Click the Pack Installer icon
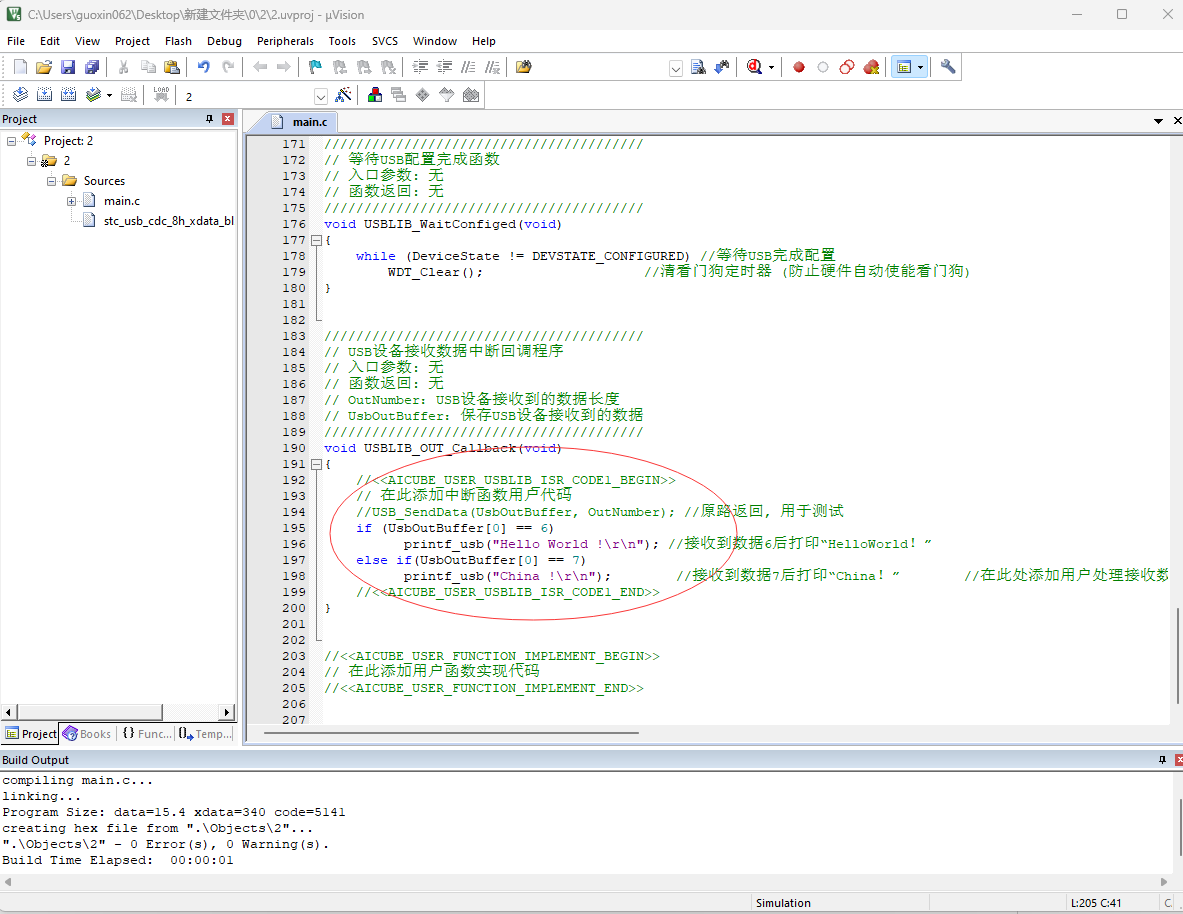Viewport: 1183px width, 914px height. pyautogui.click(x=471, y=95)
